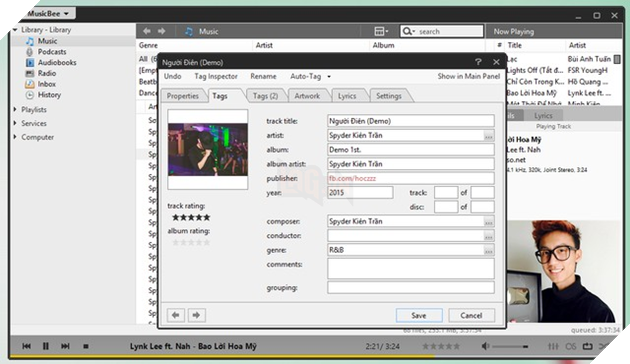Open the MusicBee main menu dropdown

coord(48,14)
